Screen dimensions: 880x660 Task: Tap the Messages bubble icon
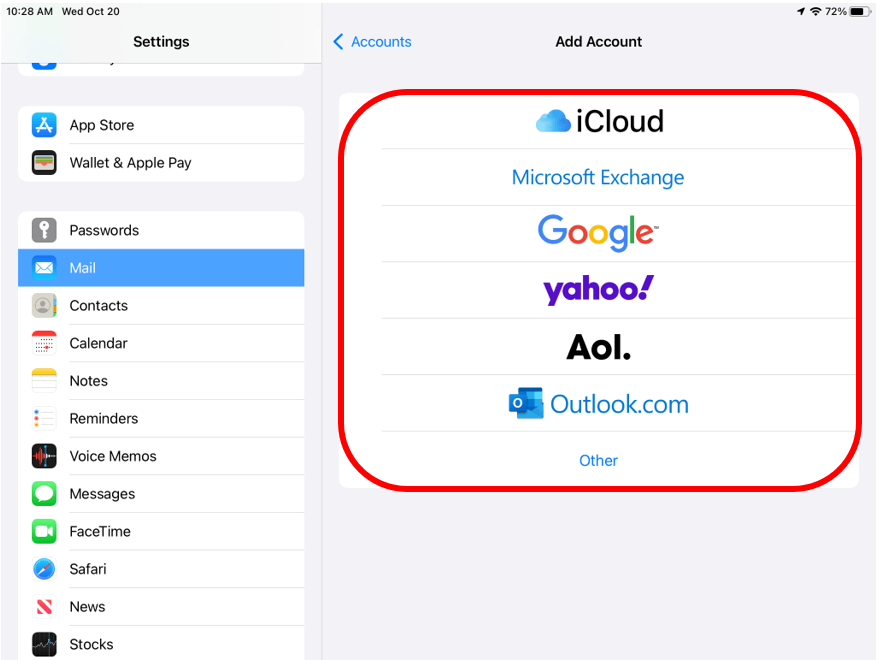click(x=44, y=493)
